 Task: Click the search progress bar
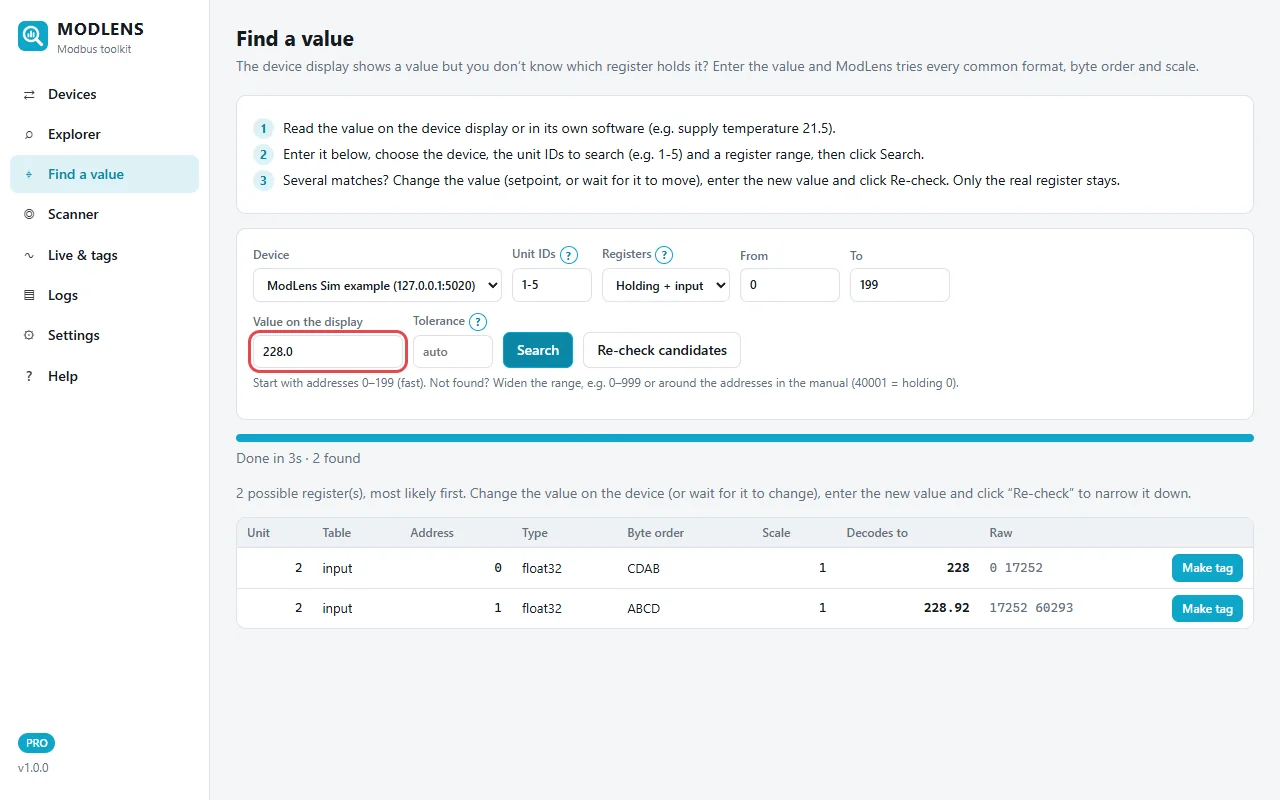744,438
